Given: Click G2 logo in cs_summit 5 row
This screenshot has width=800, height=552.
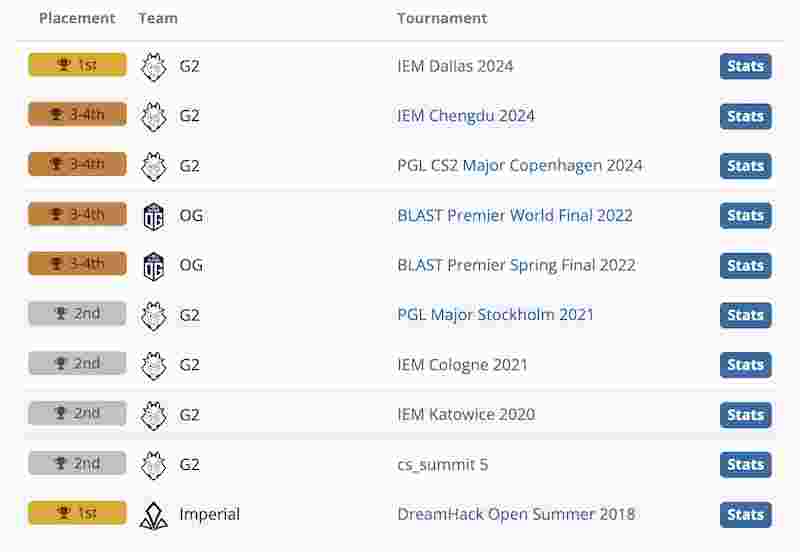Looking at the screenshot, I should point(154,465).
